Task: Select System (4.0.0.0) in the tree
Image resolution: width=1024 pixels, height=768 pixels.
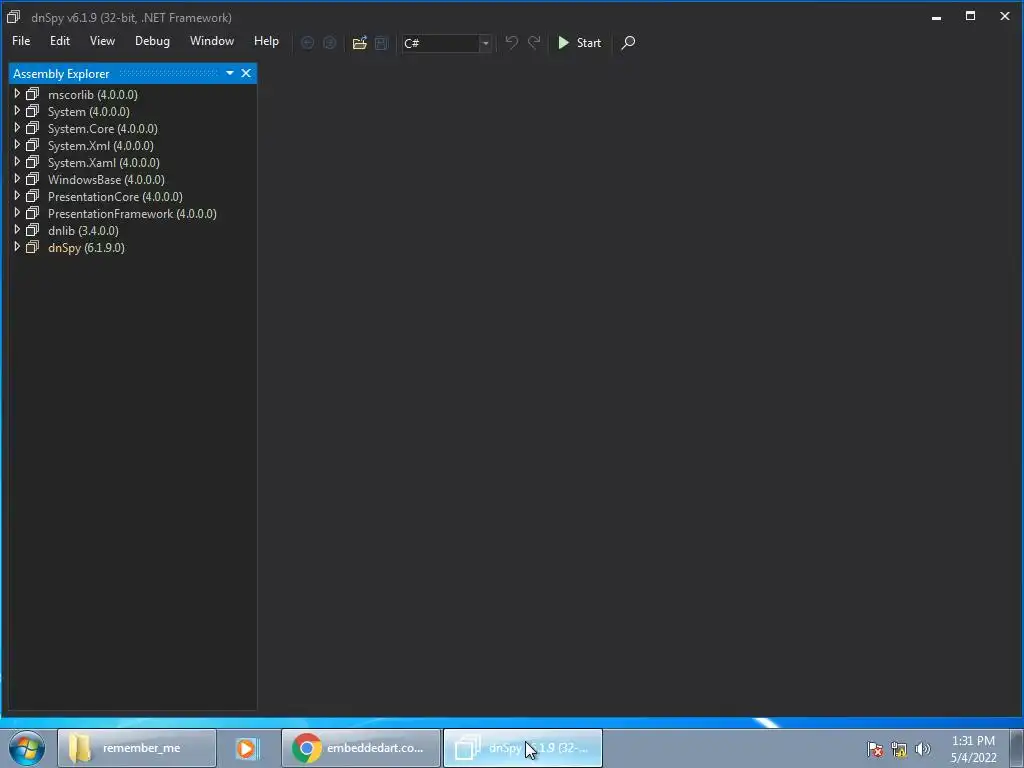Action: tap(89, 112)
